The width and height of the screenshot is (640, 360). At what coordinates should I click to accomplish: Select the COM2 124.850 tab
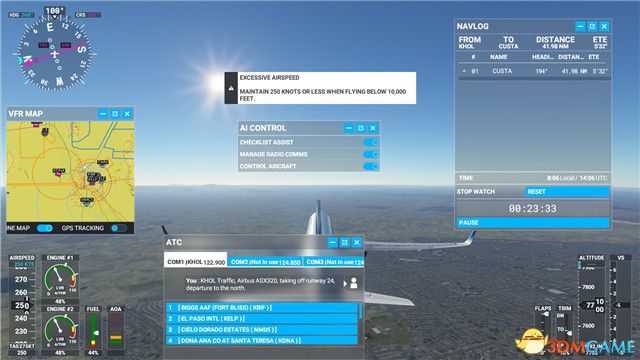pos(265,262)
